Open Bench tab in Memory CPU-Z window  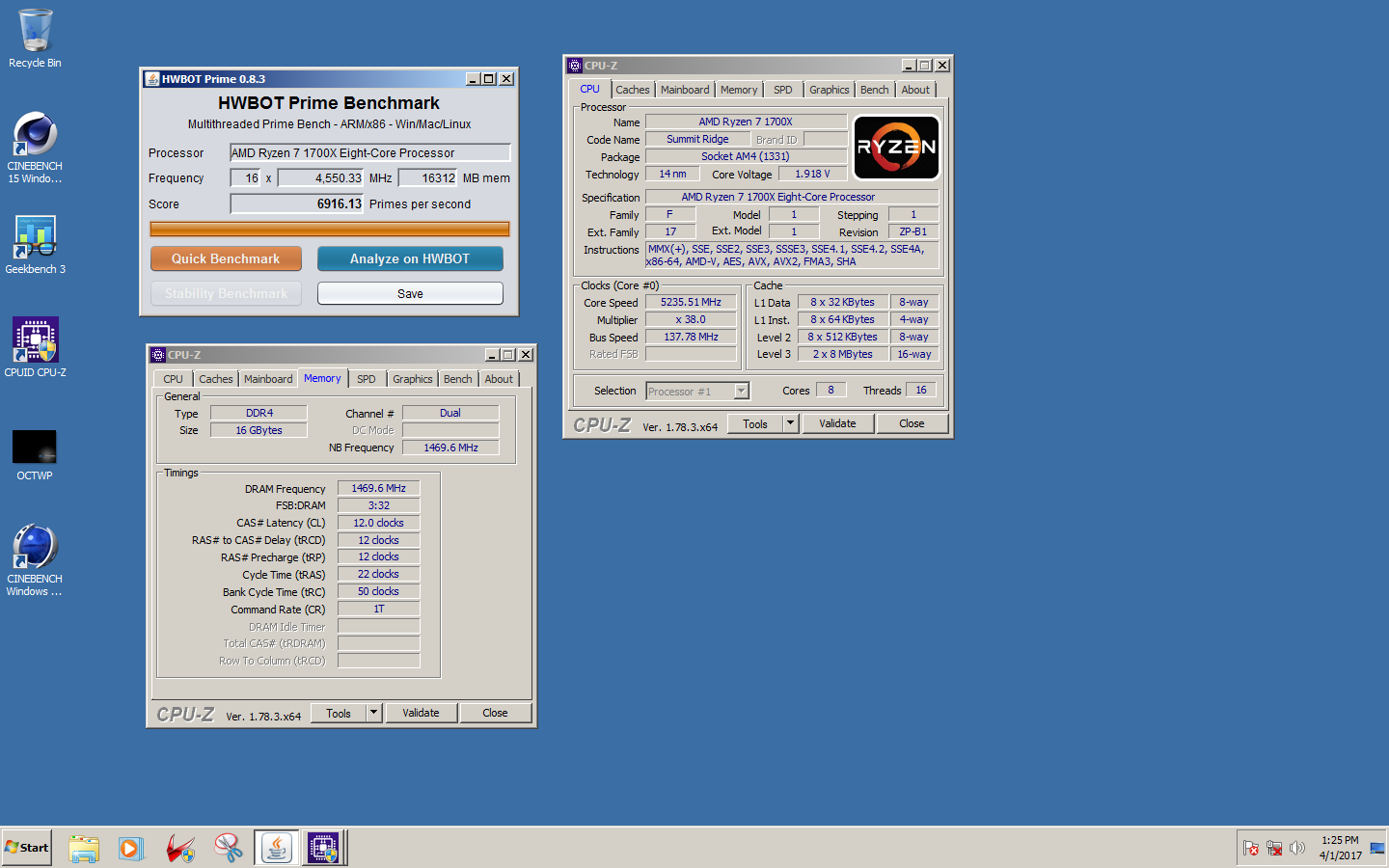(458, 379)
